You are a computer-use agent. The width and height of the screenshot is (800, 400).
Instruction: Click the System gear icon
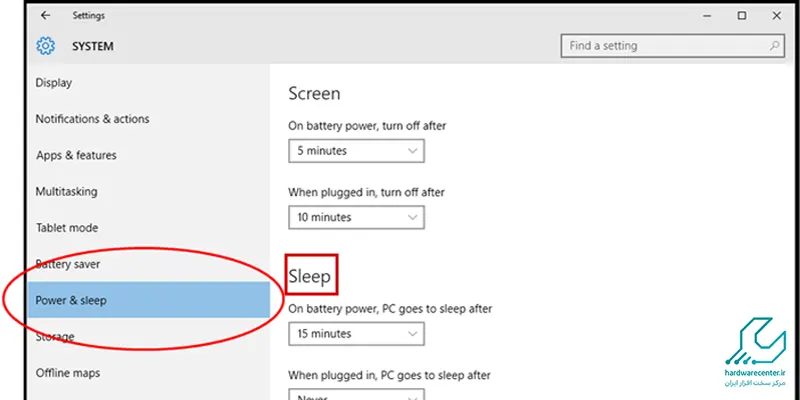pos(45,46)
